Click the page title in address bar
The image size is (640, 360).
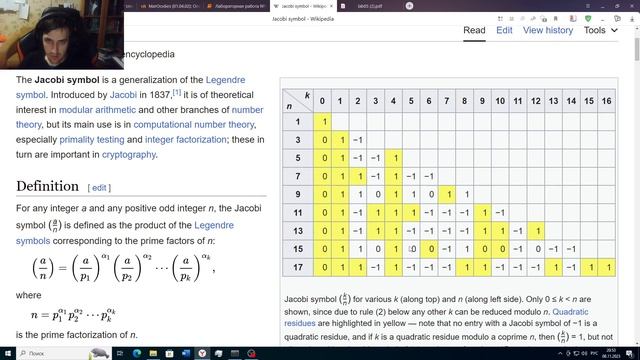303,19
